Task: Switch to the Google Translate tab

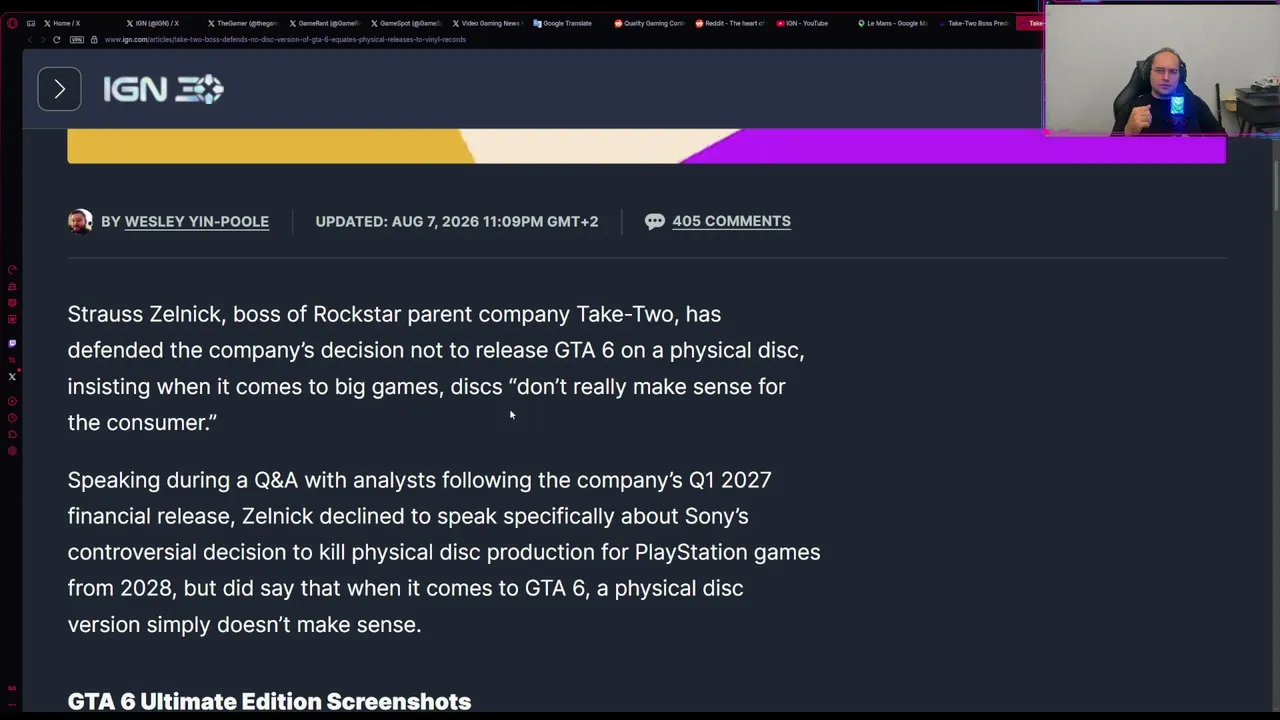Action: pyautogui.click(x=563, y=23)
